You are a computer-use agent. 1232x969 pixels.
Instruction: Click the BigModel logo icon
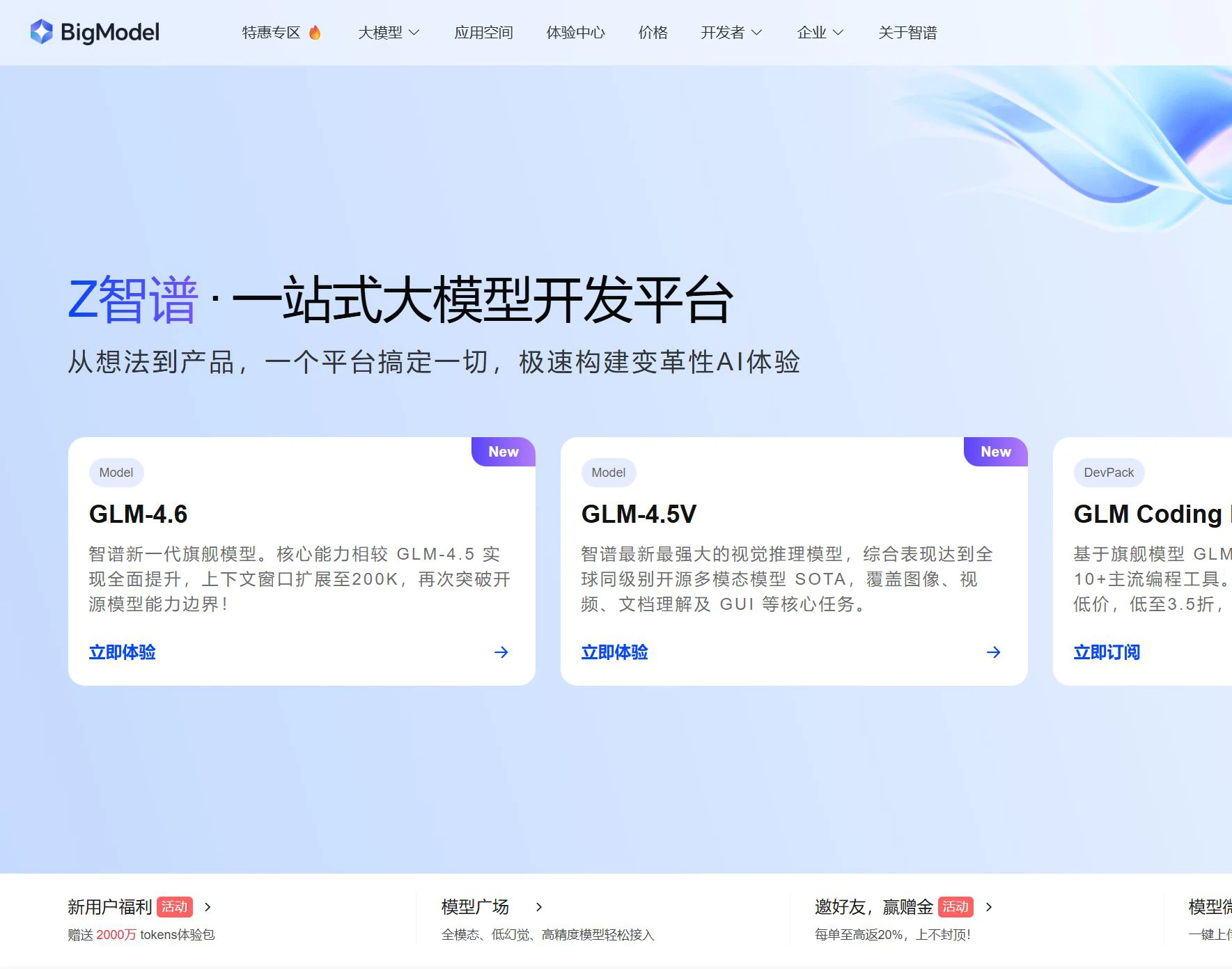click(x=42, y=32)
